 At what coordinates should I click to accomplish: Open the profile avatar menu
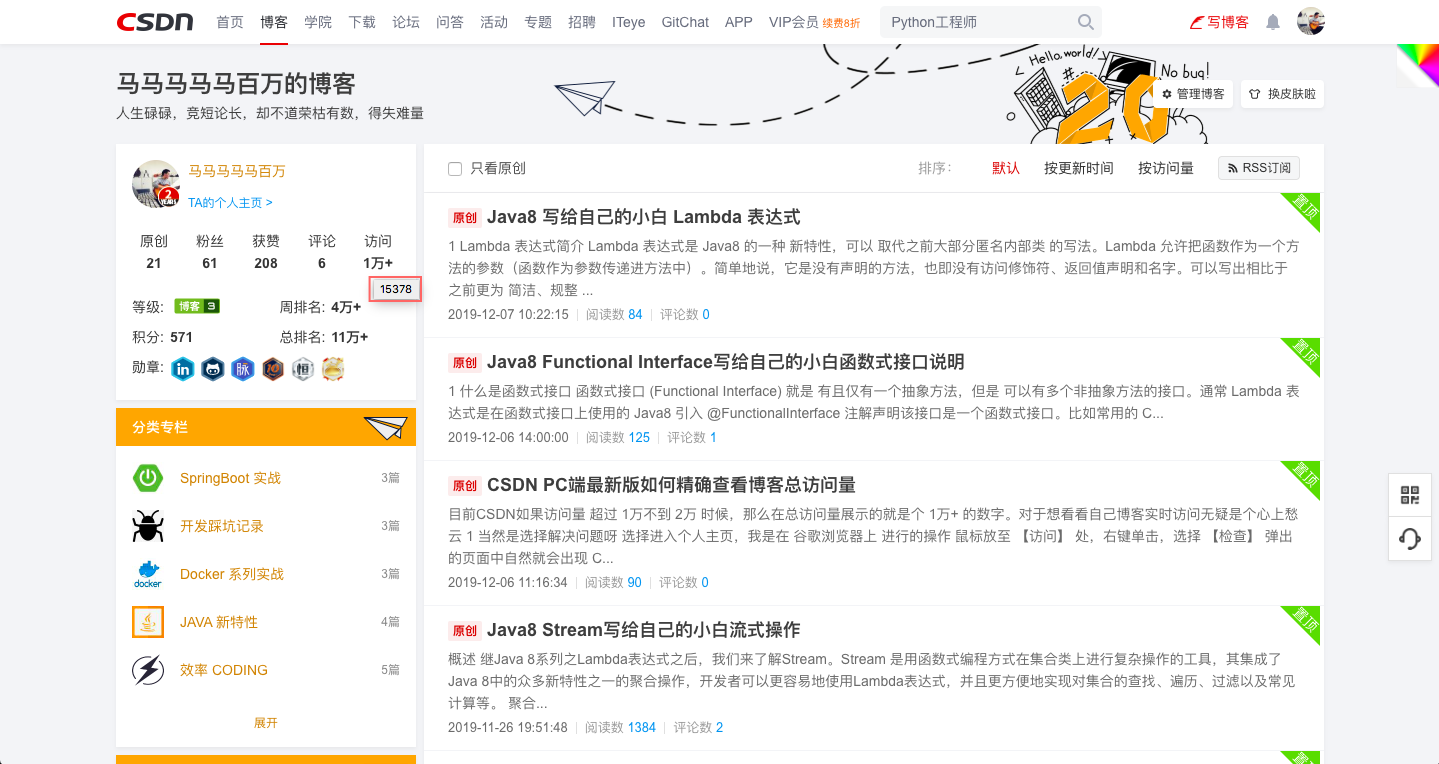coord(1310,21)
